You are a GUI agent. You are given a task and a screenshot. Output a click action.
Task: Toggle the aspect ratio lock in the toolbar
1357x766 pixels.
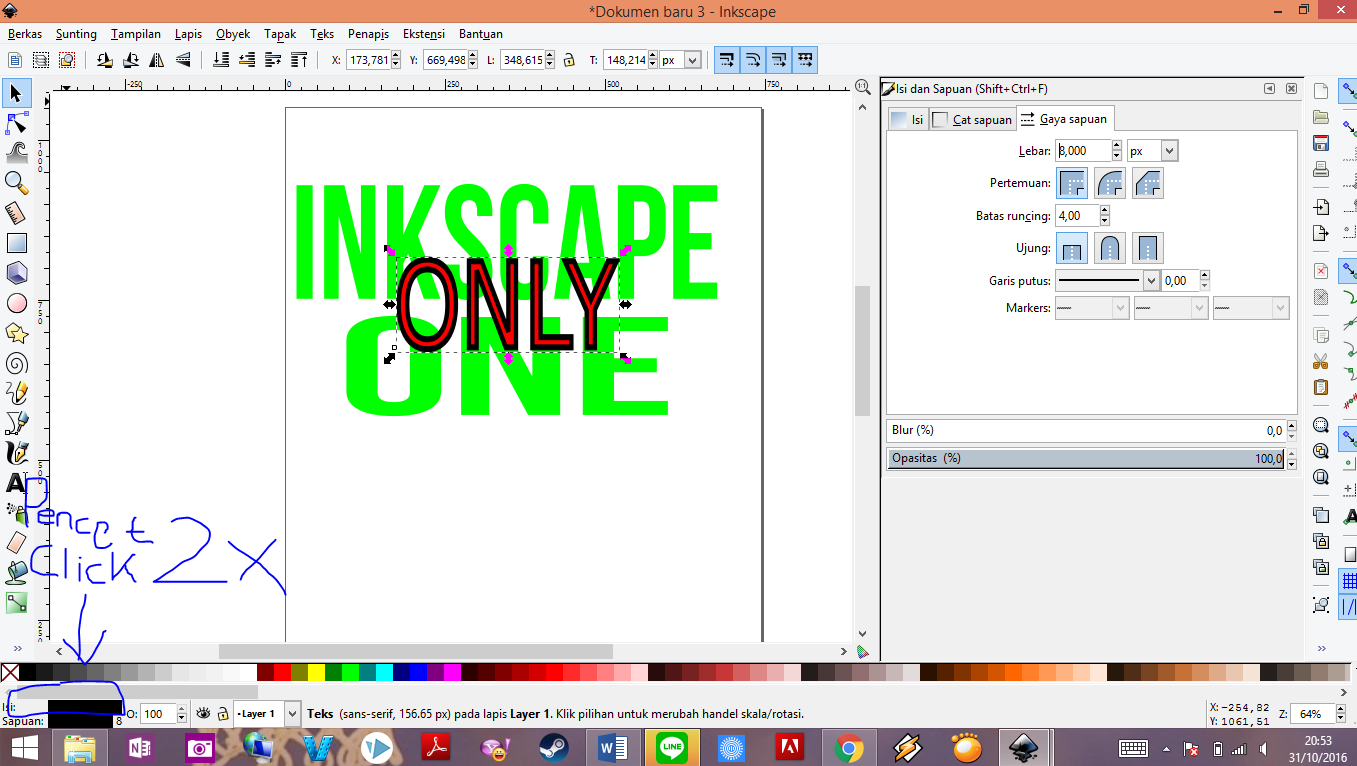click(569, 60)
